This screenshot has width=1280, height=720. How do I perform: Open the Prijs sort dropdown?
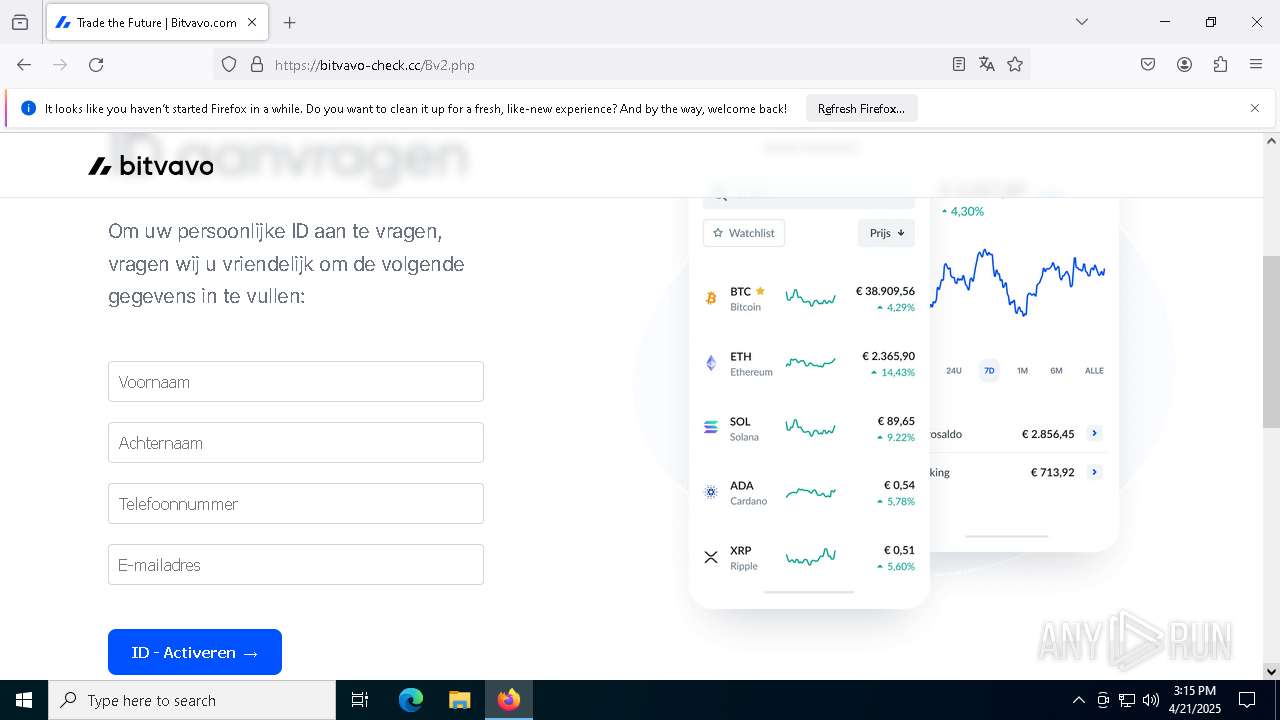coord(886,233)
